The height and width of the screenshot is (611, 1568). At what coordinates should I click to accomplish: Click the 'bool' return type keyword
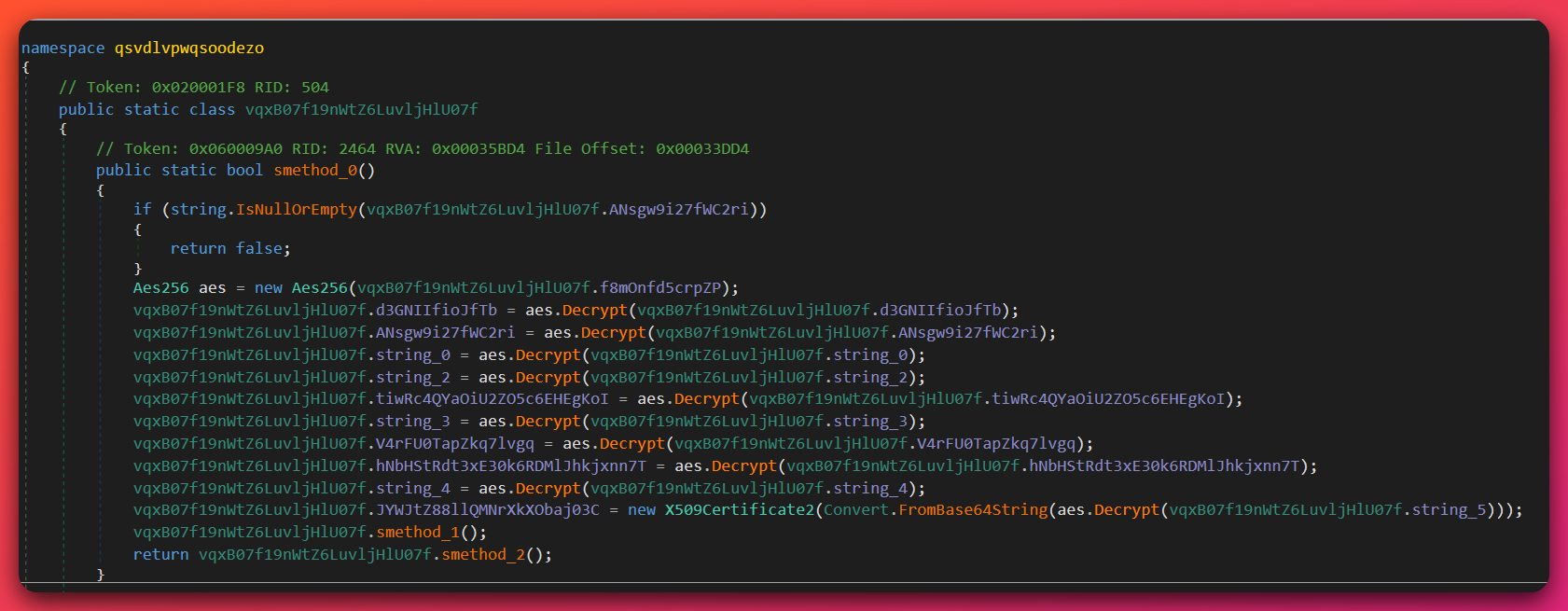coord(244,170)
